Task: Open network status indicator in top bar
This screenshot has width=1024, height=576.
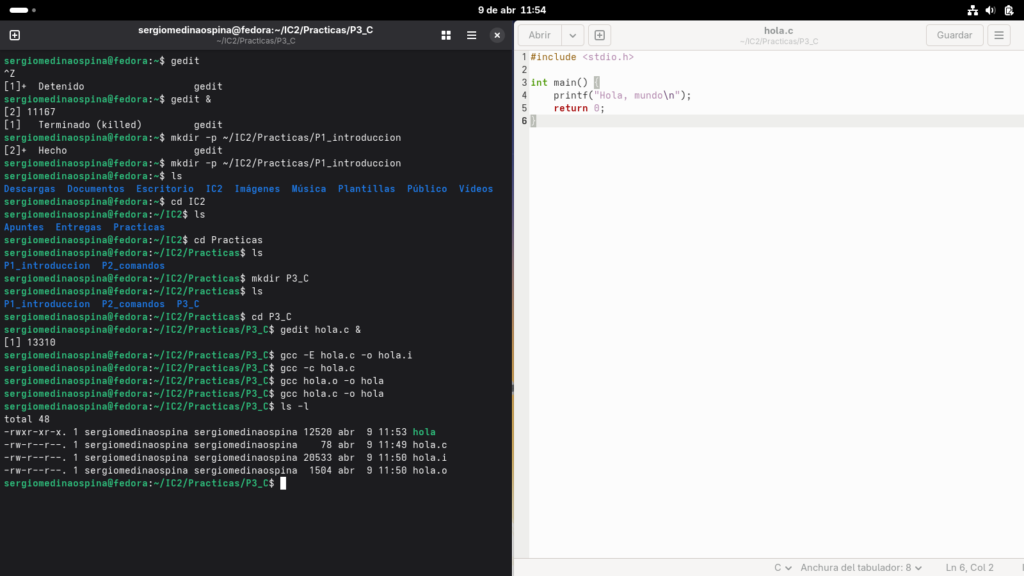Action: [x=974, y=9]
